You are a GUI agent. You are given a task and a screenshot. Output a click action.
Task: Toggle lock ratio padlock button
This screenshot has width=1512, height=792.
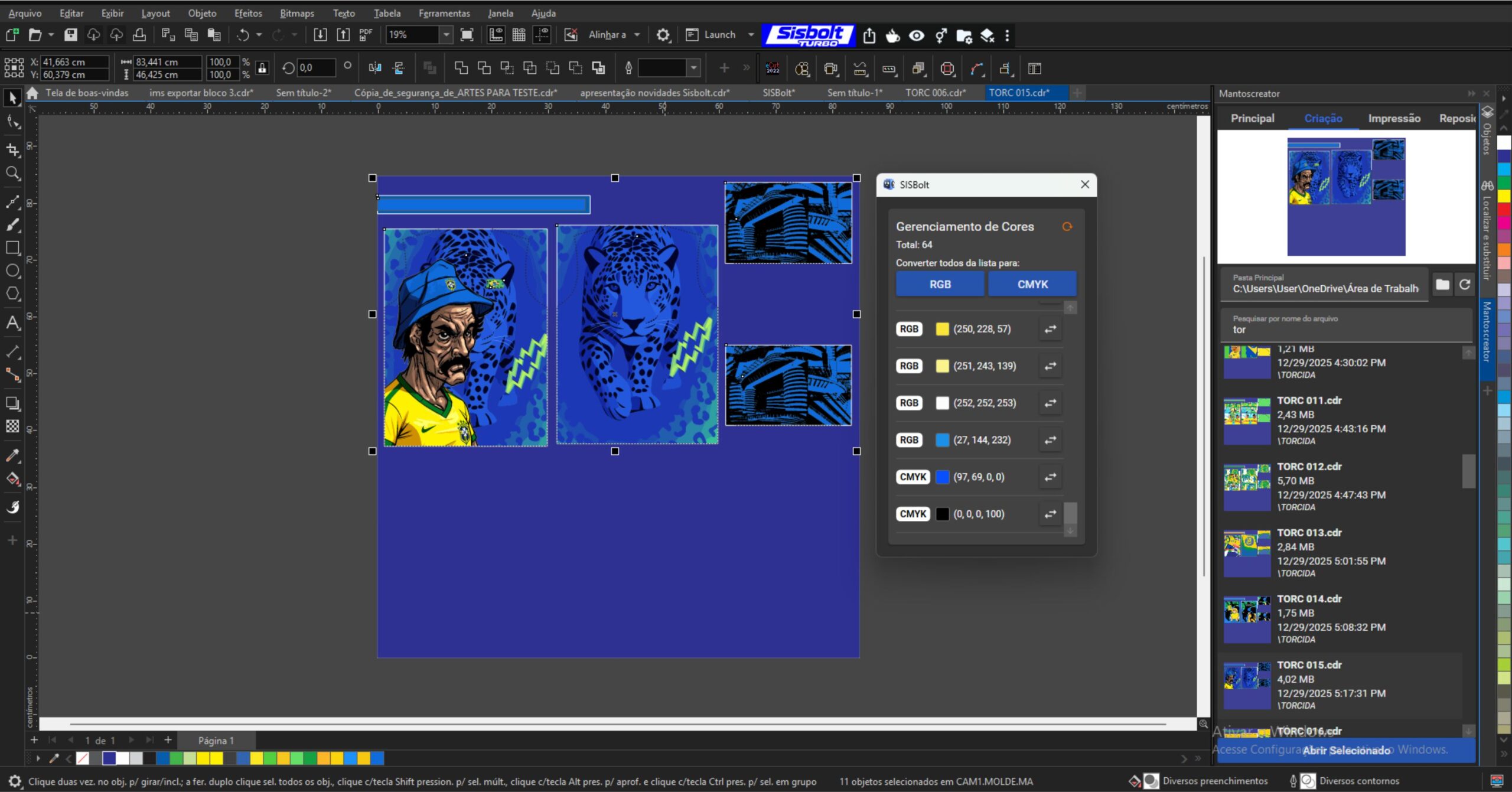262,68
